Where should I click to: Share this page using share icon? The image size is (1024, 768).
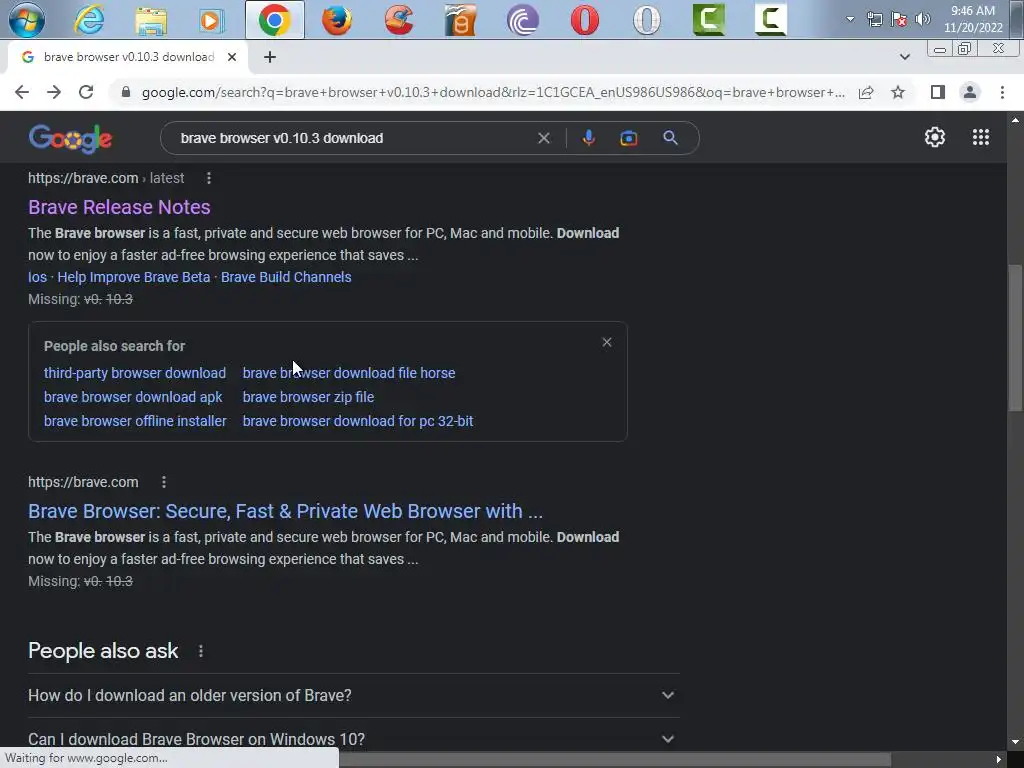(866, 92)
